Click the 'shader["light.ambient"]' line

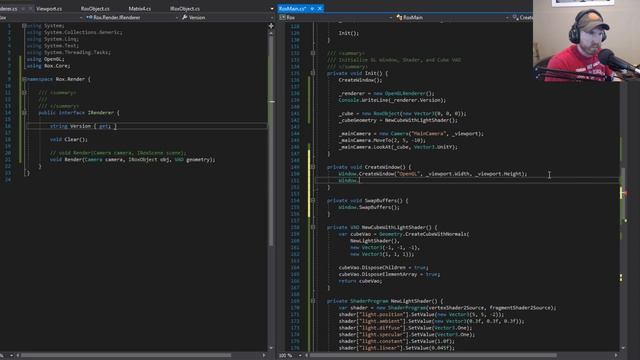[431, 321]
